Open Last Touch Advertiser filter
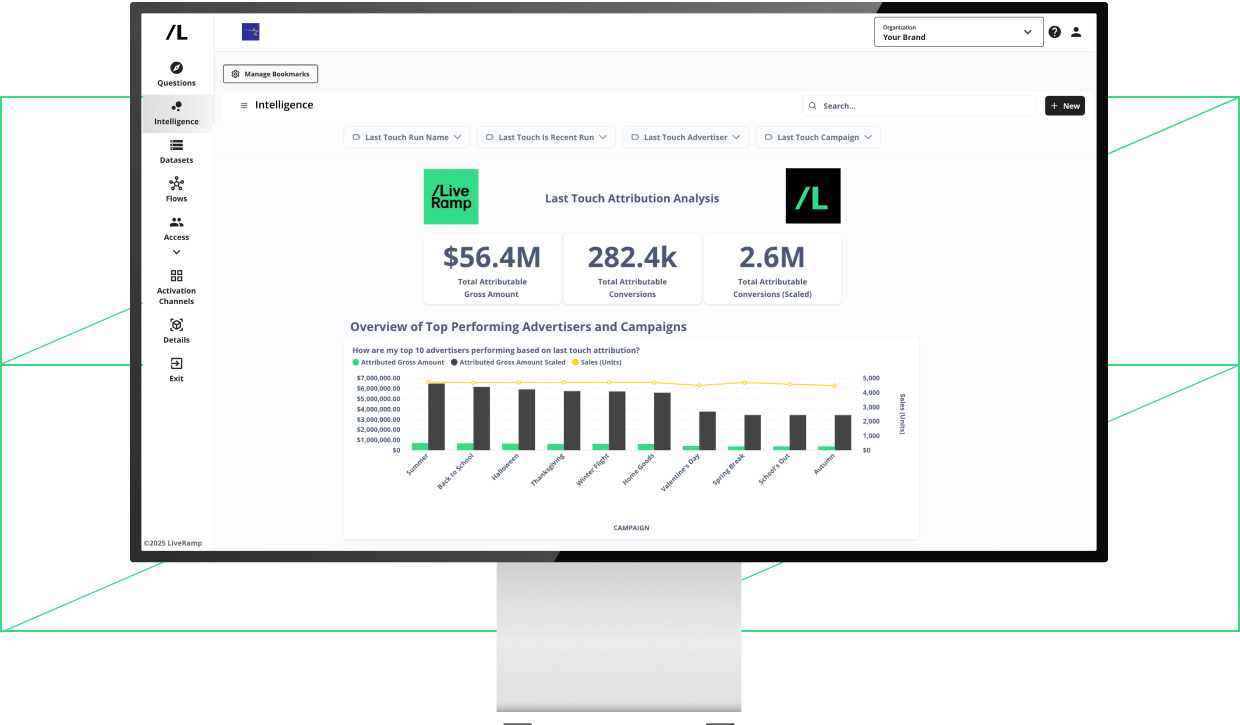 (686, 137)
